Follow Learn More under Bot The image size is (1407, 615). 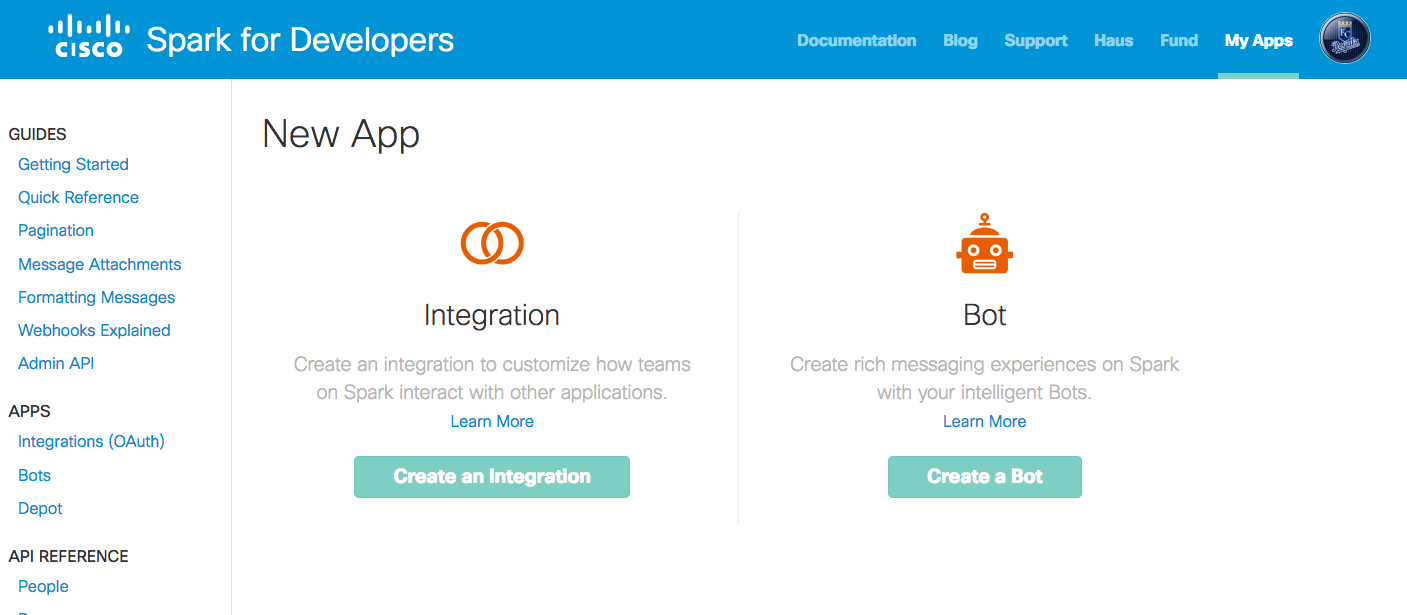985,422
